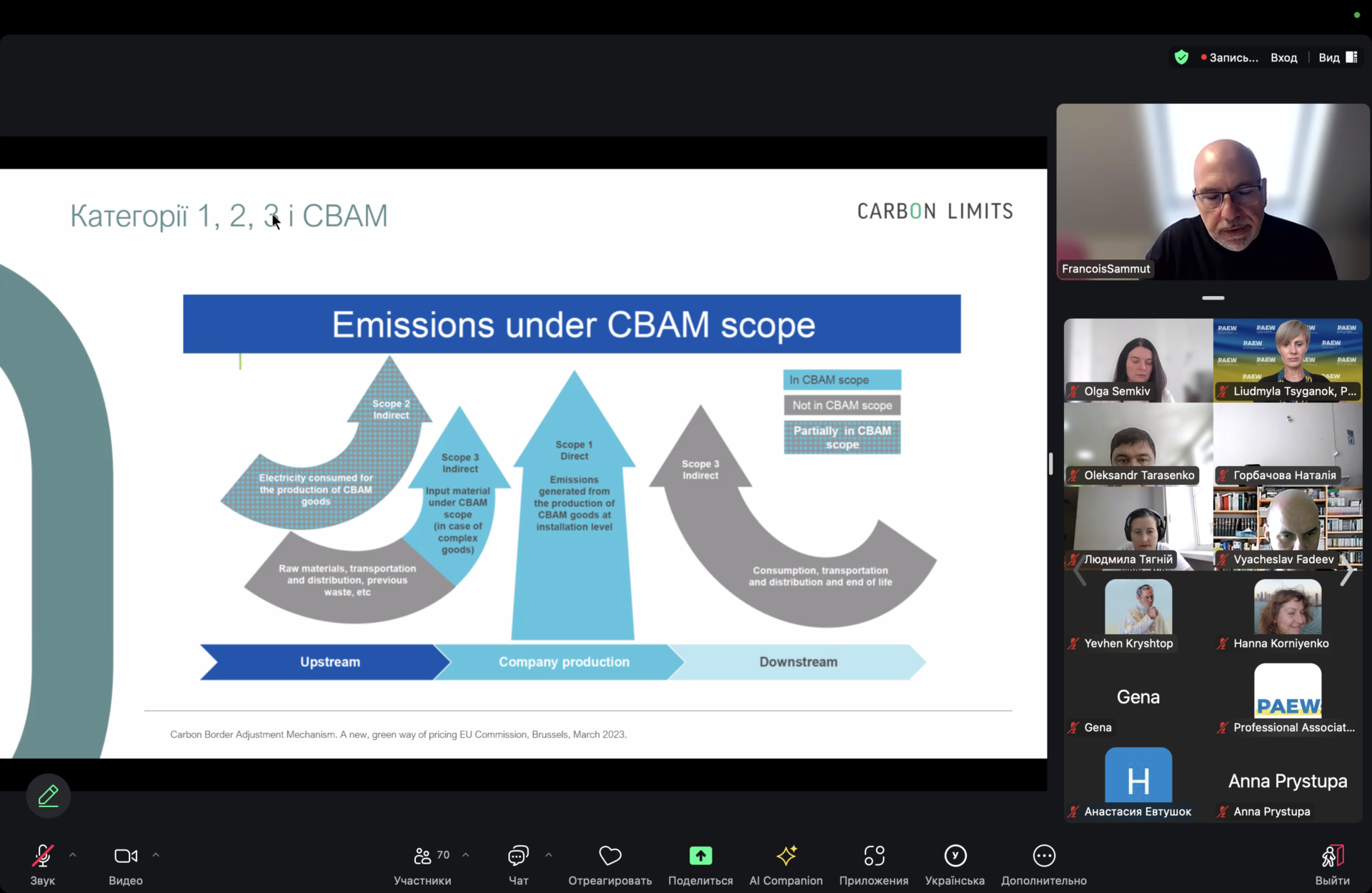
Task: Open the AI Companion panel
Action: [x=785, y=856]
